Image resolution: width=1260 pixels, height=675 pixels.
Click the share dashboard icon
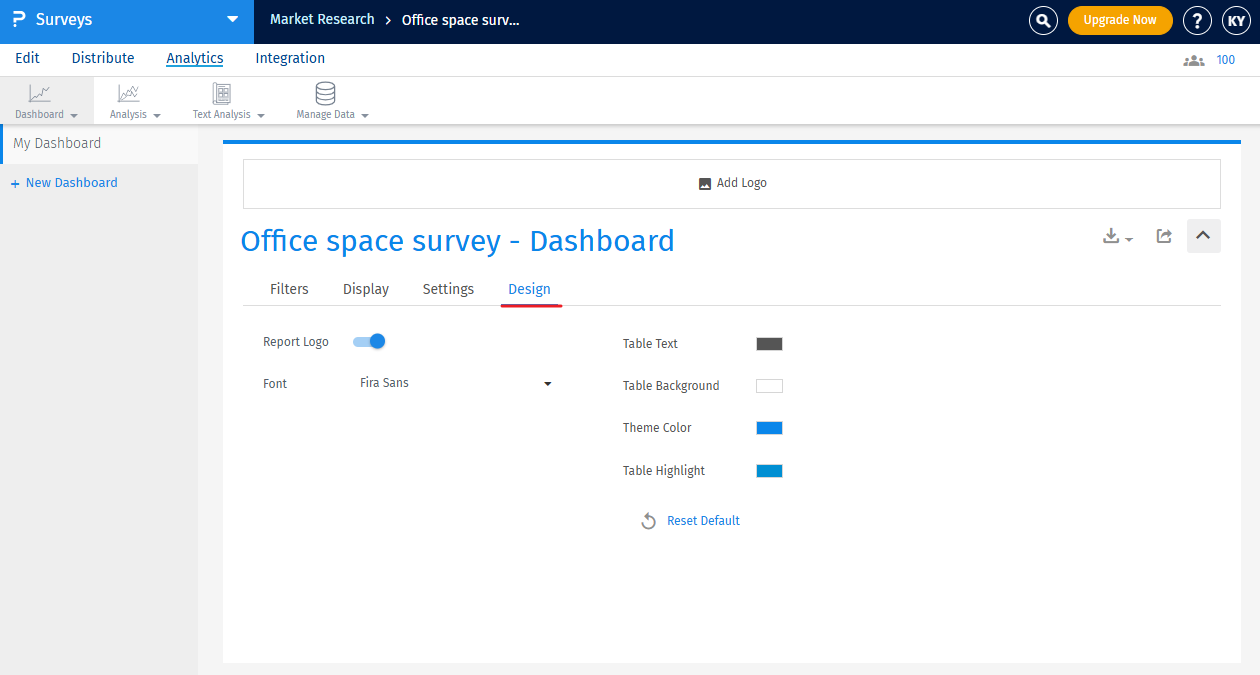1163,236
